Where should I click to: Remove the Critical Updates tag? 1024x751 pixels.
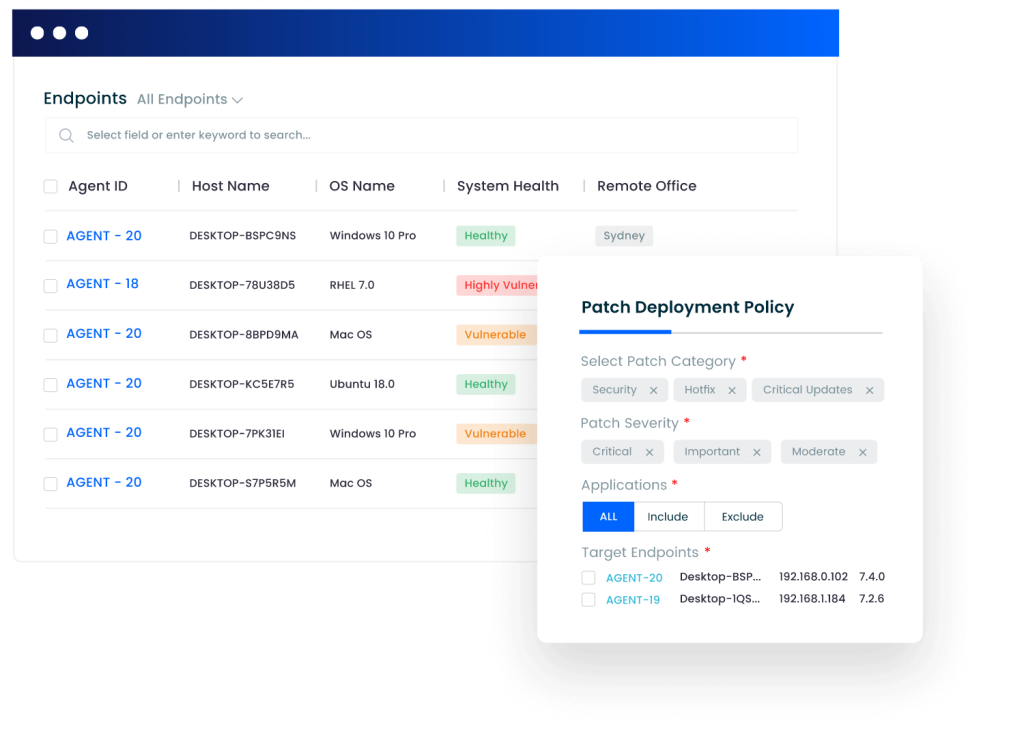[869, 391]
